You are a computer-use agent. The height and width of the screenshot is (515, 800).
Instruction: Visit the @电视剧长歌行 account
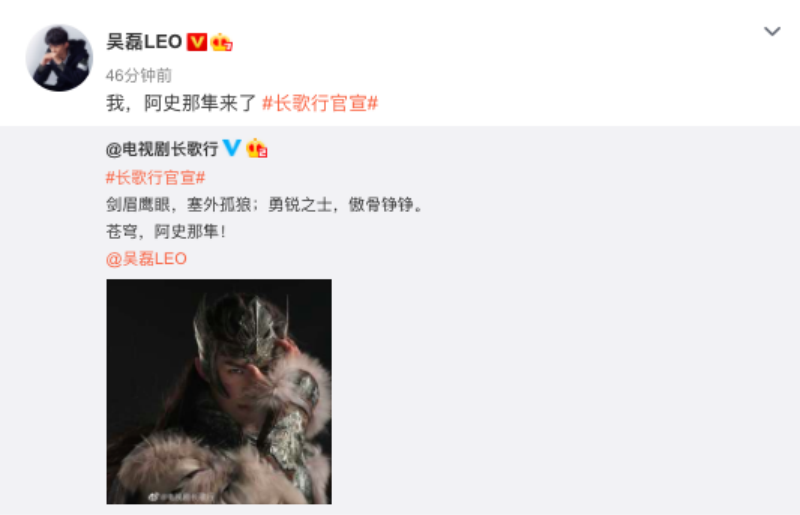[162, 149]
